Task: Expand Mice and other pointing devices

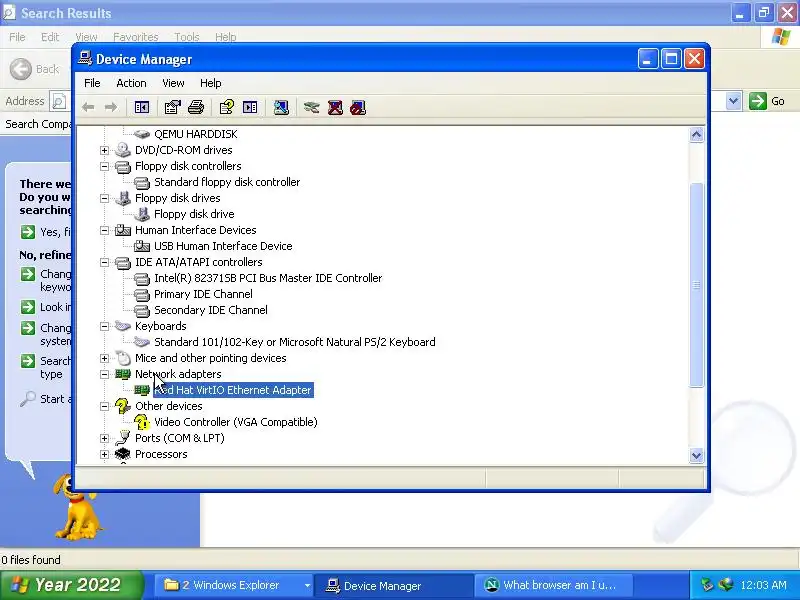Action: 105,359
